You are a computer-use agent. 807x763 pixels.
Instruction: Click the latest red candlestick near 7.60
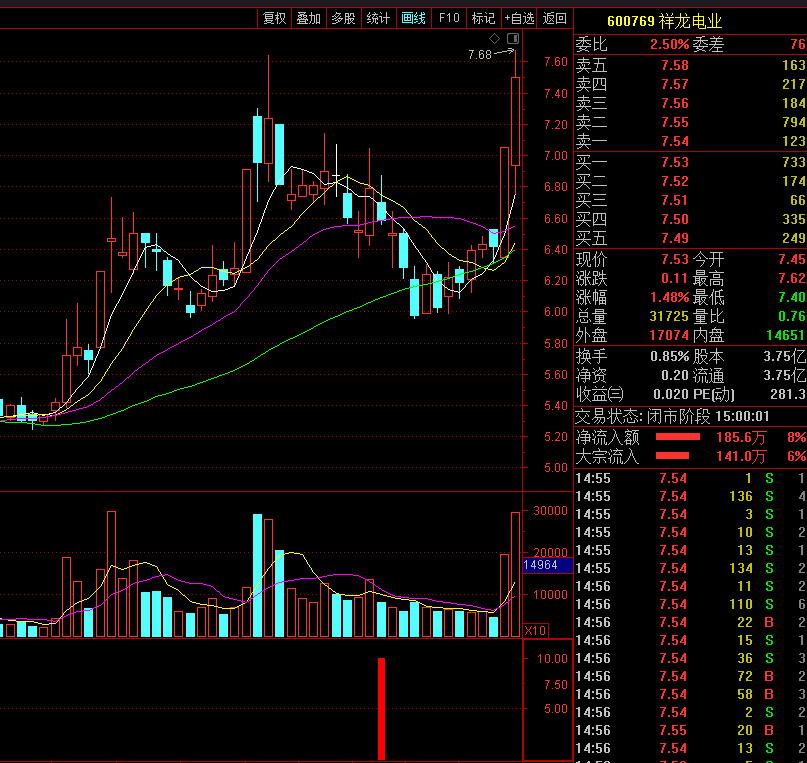tap(515, 121)
